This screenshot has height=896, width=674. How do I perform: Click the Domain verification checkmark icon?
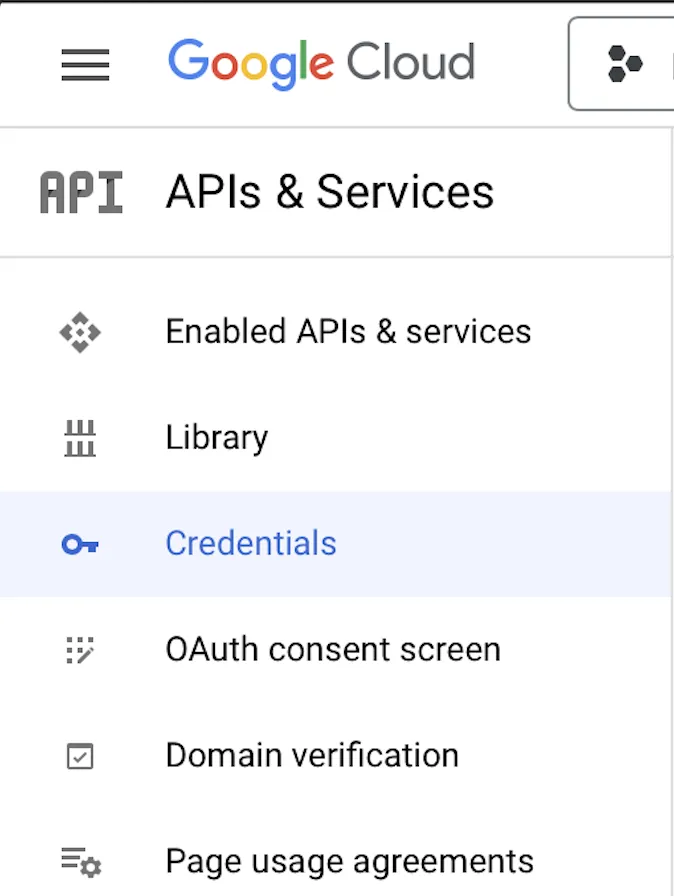point(80,756)
